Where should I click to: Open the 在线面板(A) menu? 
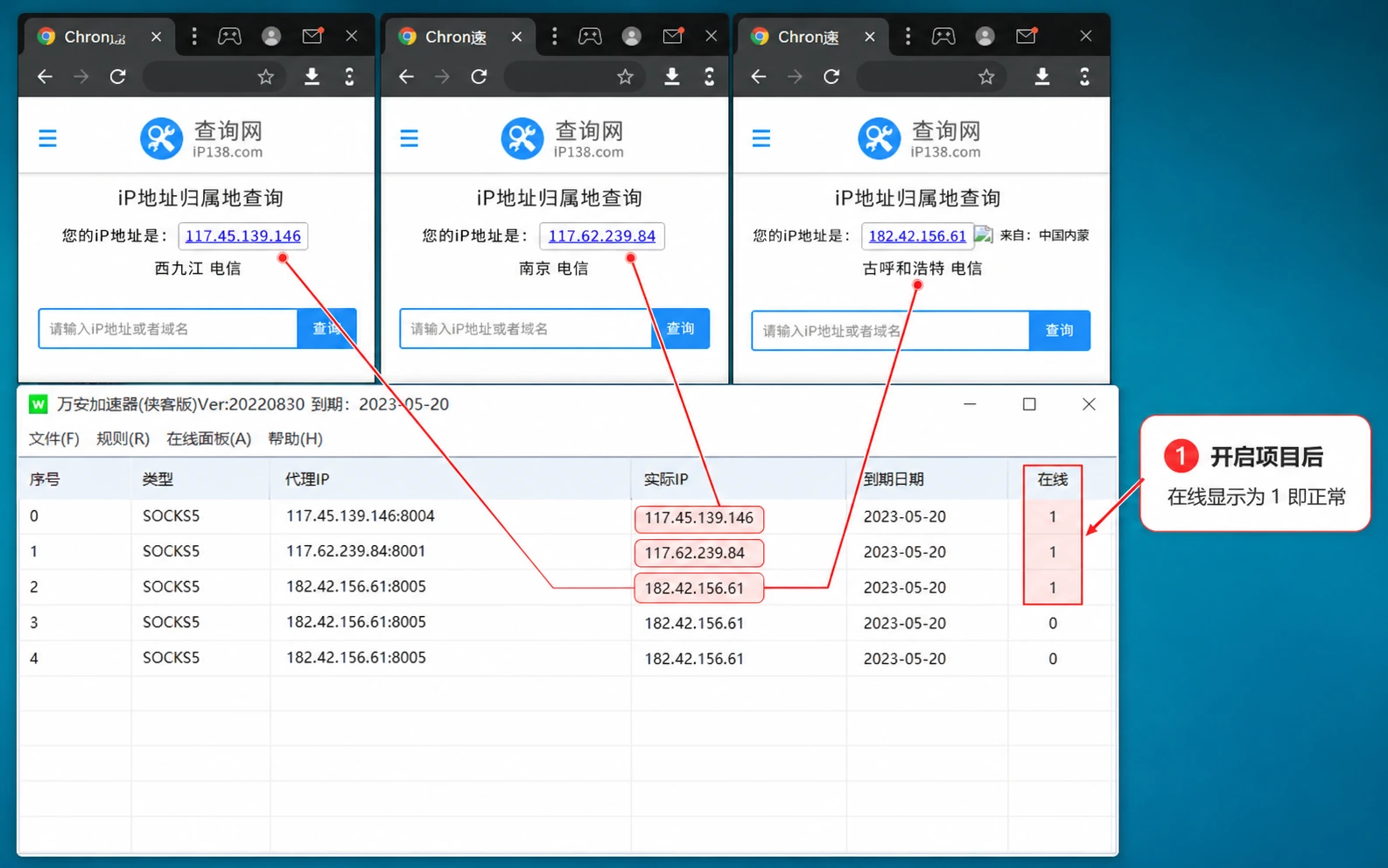click(208, 438)
